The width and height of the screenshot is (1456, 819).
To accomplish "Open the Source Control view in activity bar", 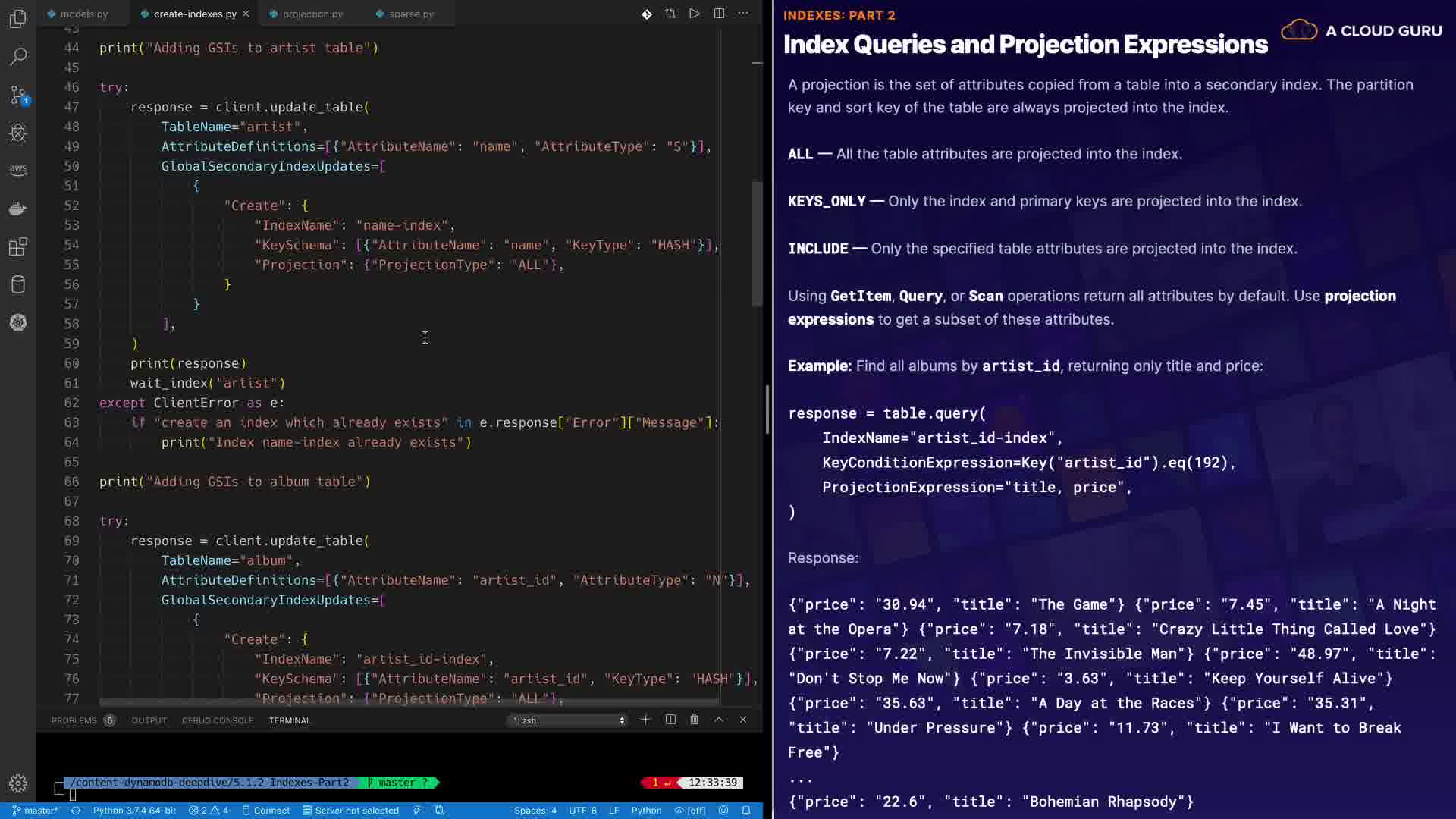I will pos(18,95).
